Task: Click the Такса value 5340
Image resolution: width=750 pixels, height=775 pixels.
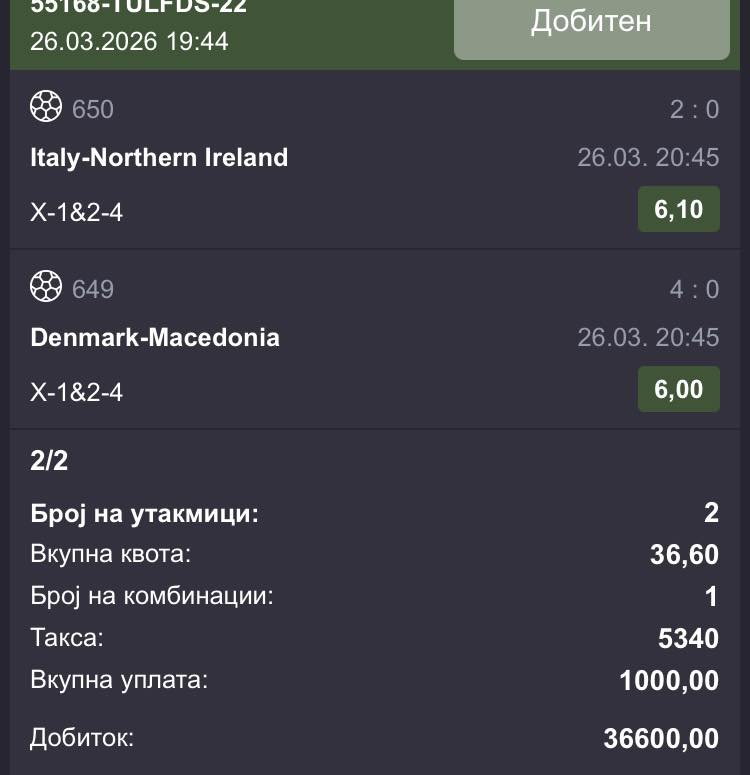Action: click(x=689, y=638)
